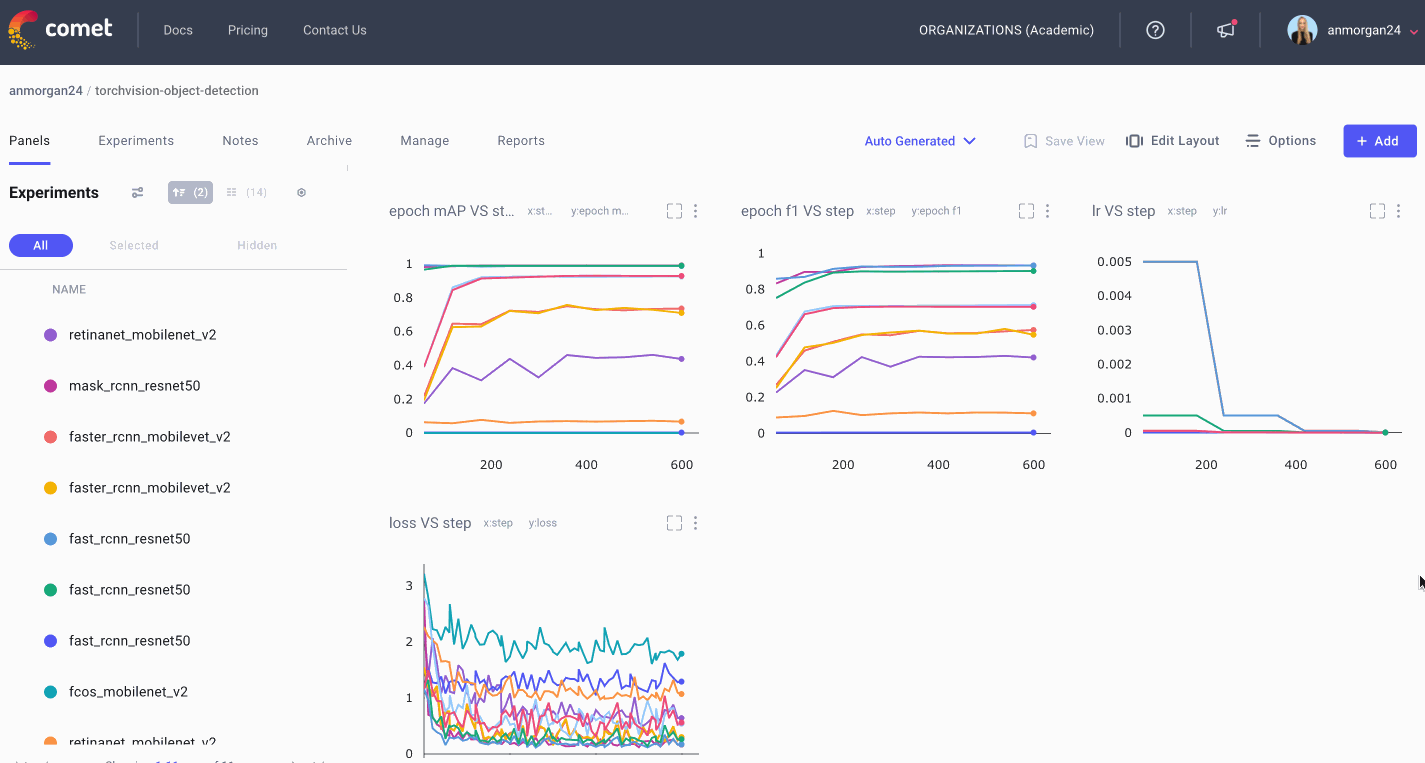Select mask_rcnn_resnet50 experiment name
The image size is (1425, 763).
click(134, 386)
